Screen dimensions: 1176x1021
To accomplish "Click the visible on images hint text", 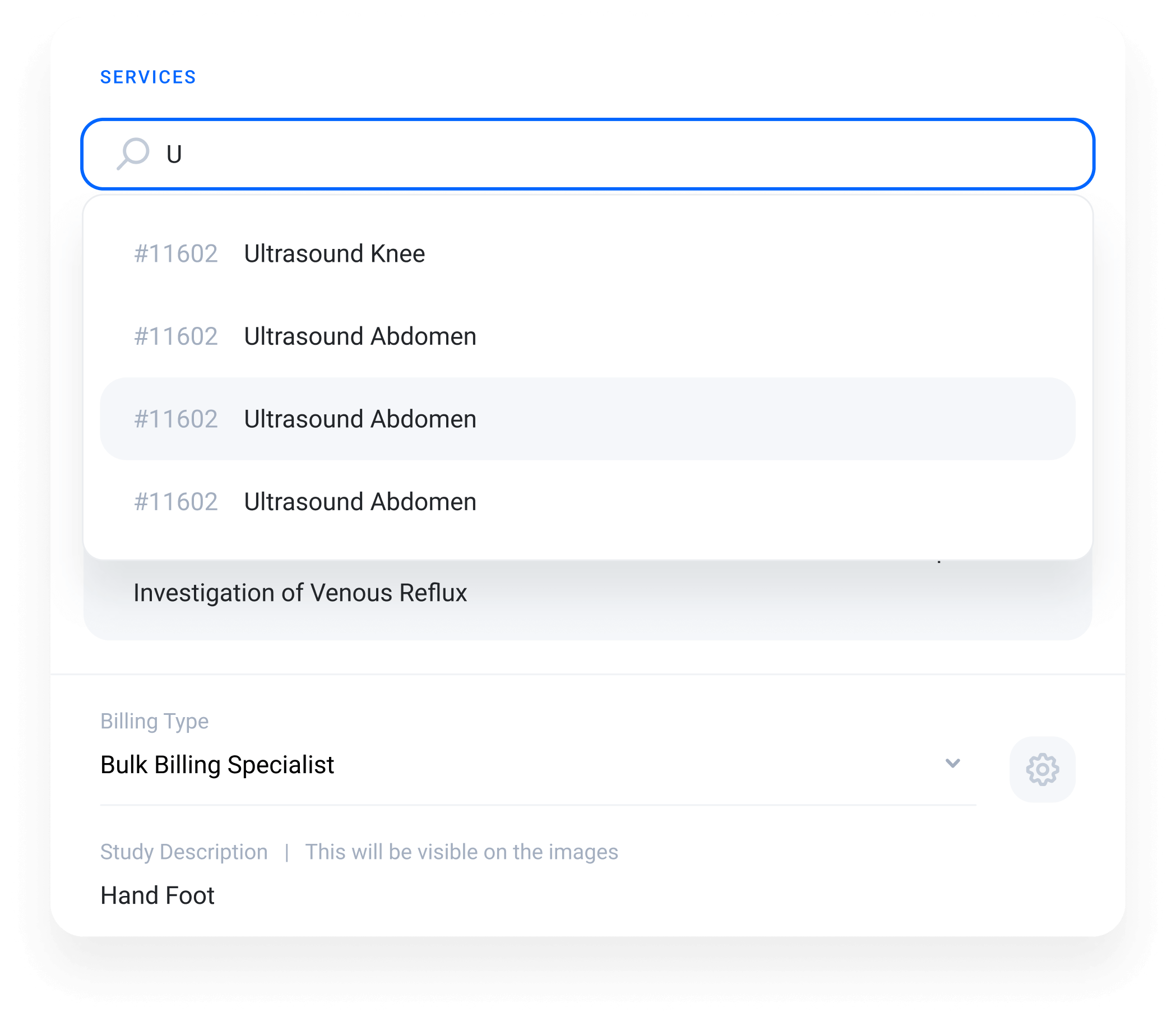I will pyautogui.click(x=461, y=852).
